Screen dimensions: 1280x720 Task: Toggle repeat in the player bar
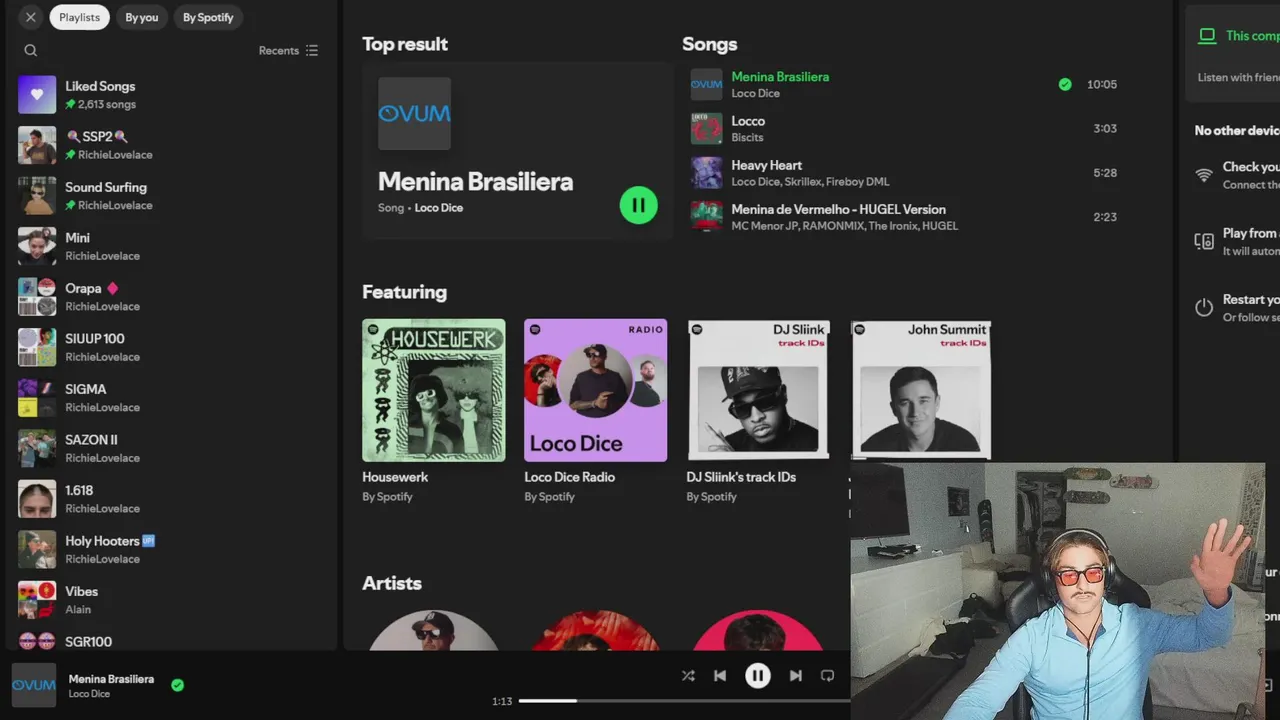point(827,676)
